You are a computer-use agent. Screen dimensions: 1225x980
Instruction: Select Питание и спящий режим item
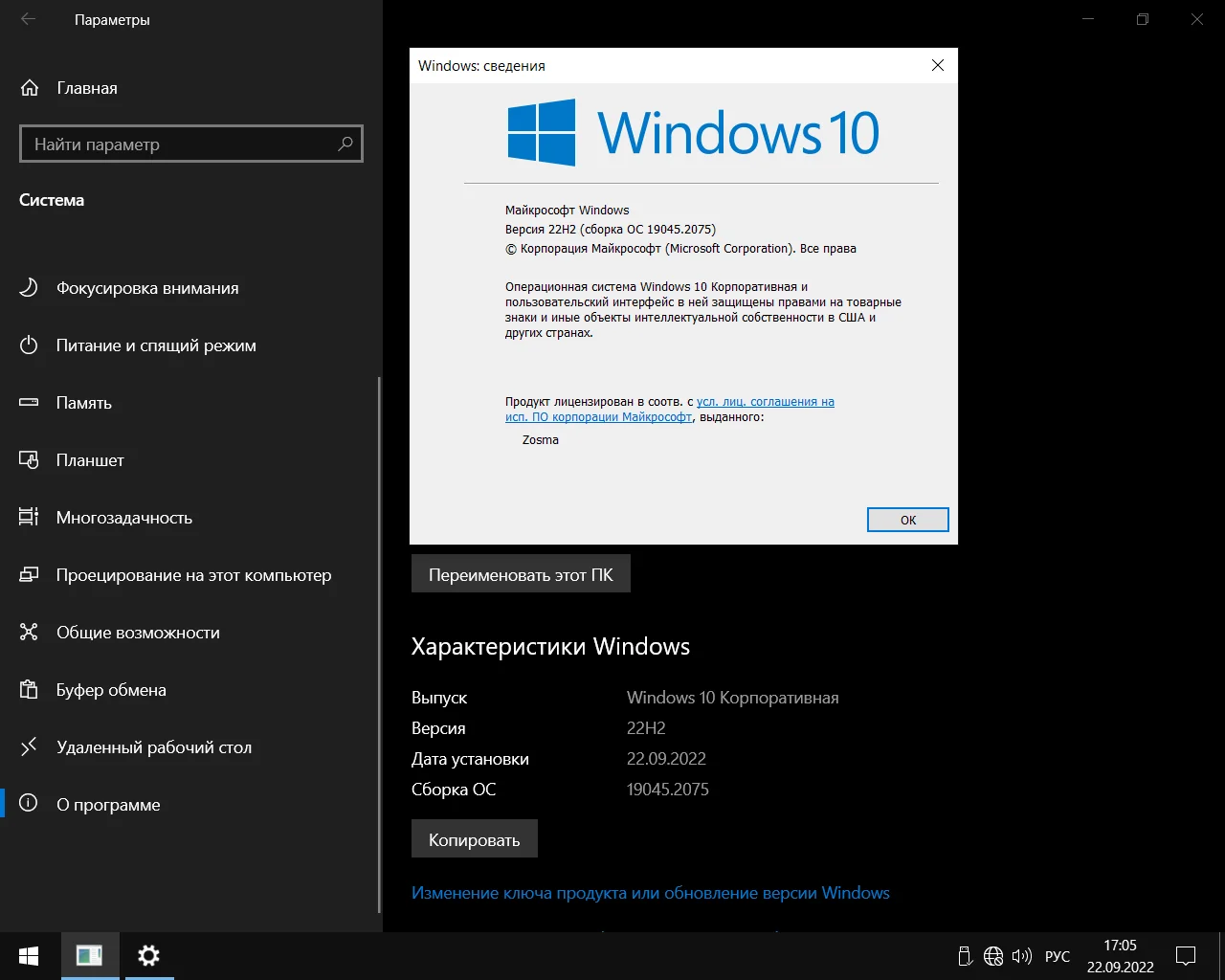pos(189,345)
